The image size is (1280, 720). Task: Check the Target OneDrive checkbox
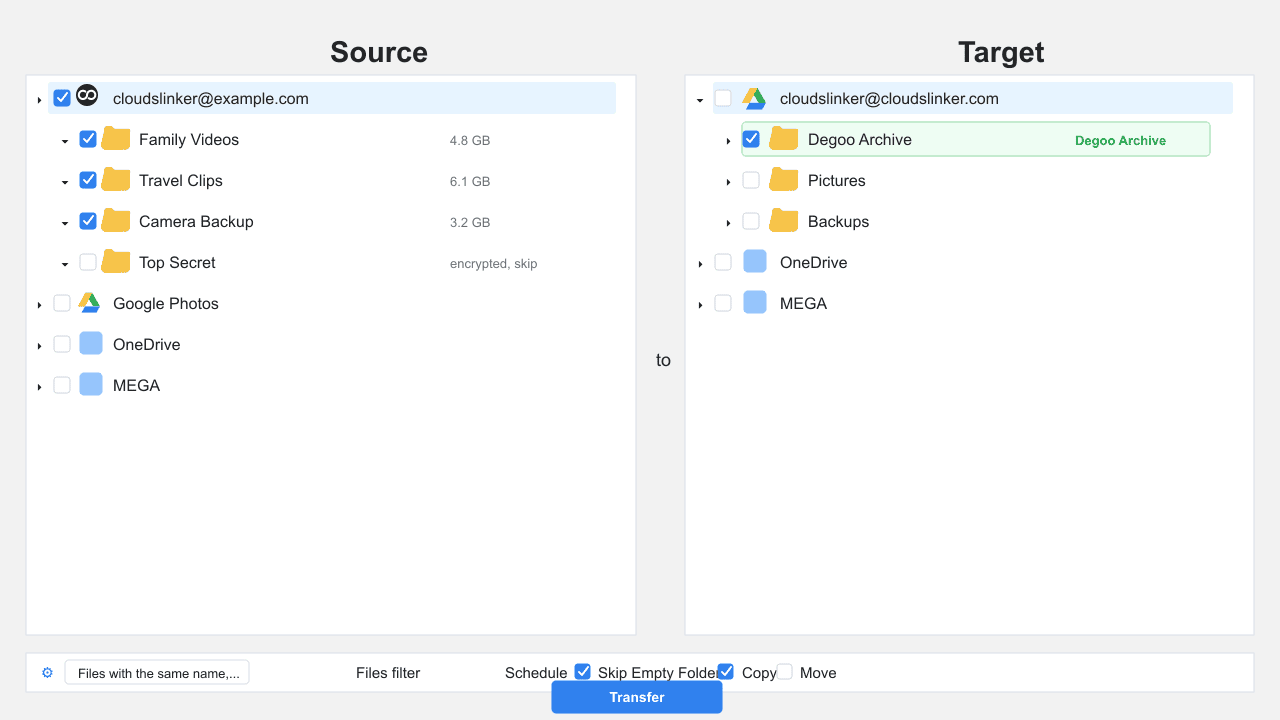pos(723,262)
